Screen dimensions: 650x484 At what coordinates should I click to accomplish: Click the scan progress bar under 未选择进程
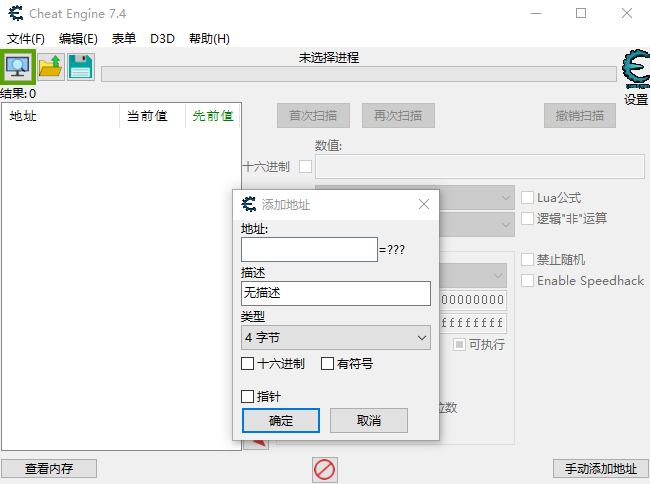coord(359,74)
